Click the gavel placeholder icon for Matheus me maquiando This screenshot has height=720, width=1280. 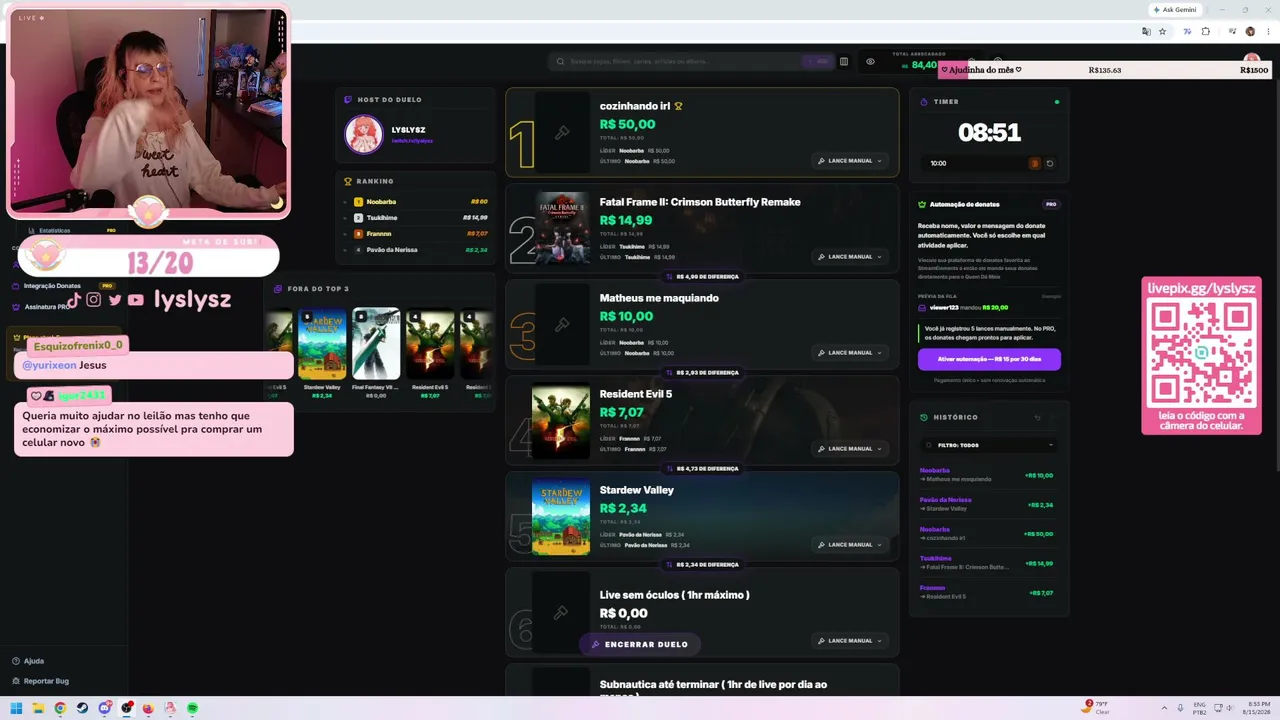pyautogui.click(x=562, y=324)
